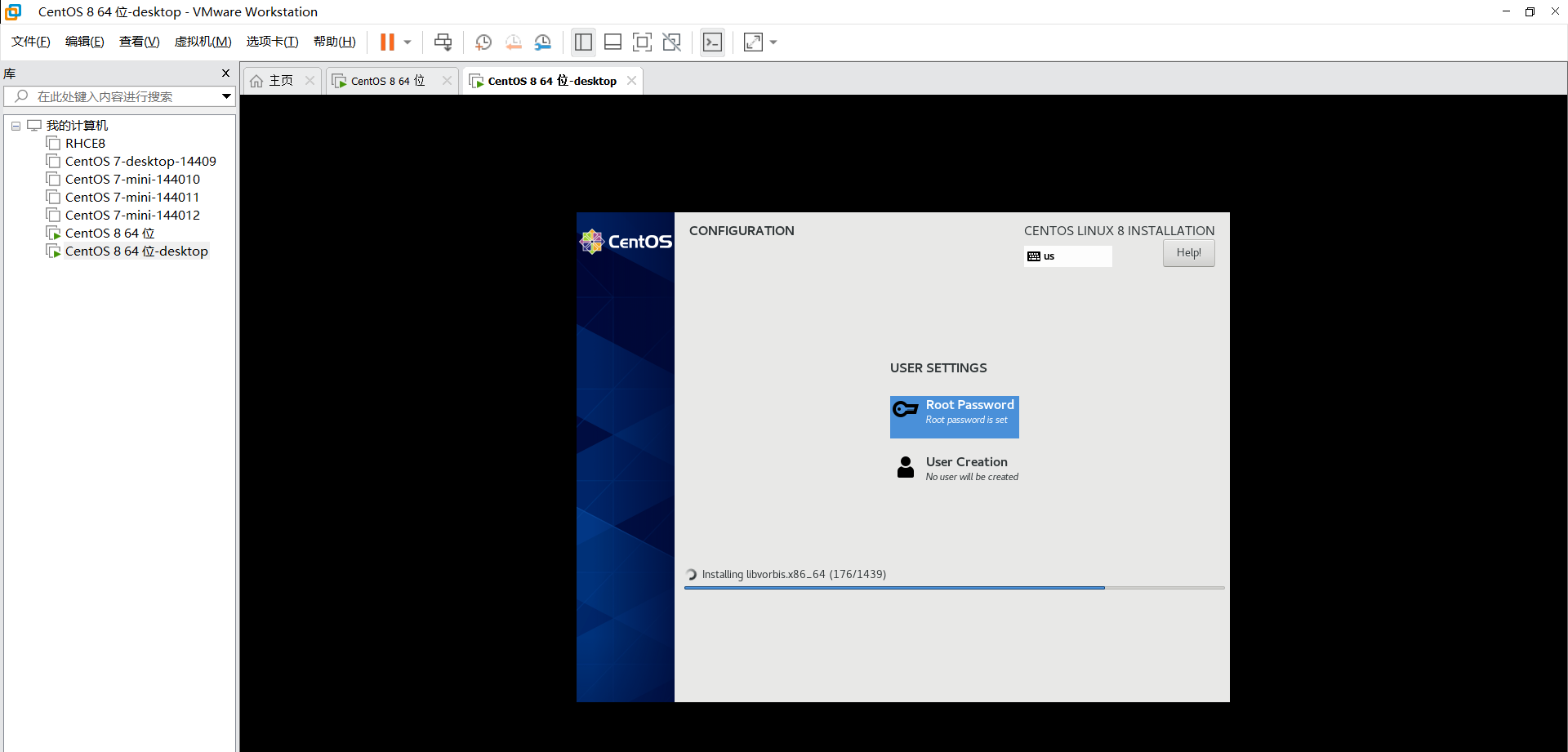Restore down the VMware Workstation window

point(1530,11)
